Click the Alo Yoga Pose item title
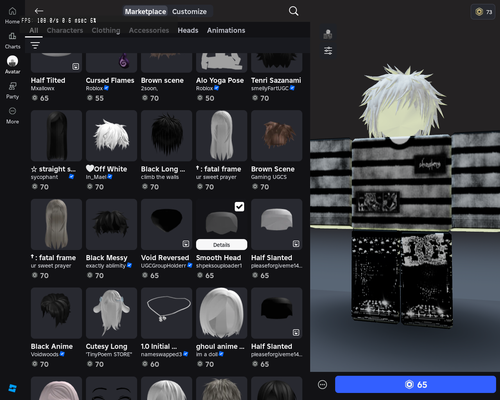This screenshot has height=400, width=500. point(220,80)
